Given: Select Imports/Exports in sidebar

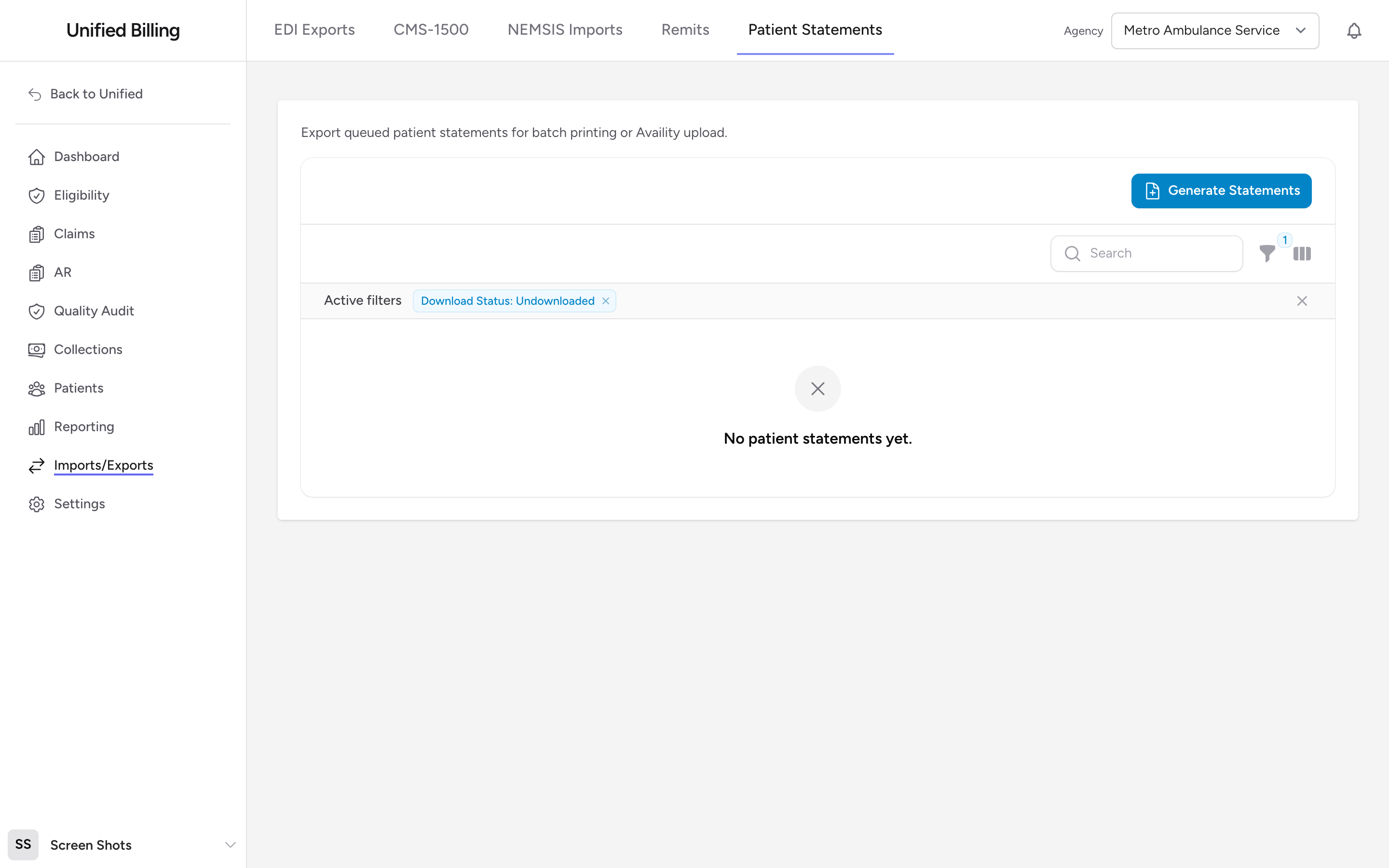Looking at the screenshot, I should 103,465.
